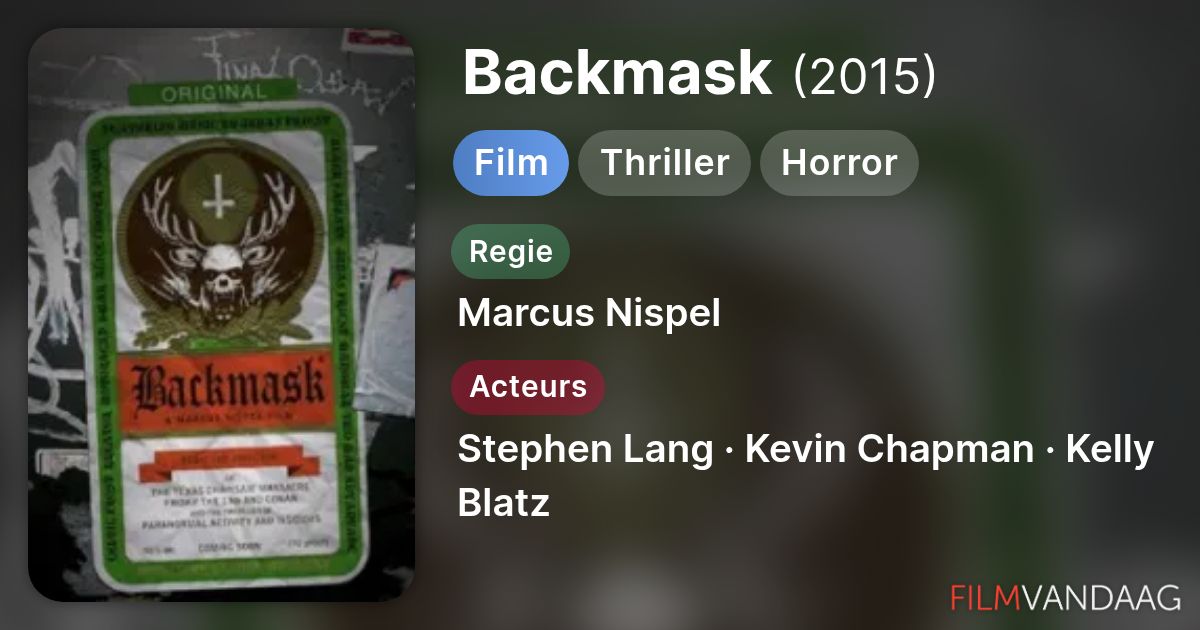Select the blue Film tag
The image size is (1200, 630).
tap(511, 162)
